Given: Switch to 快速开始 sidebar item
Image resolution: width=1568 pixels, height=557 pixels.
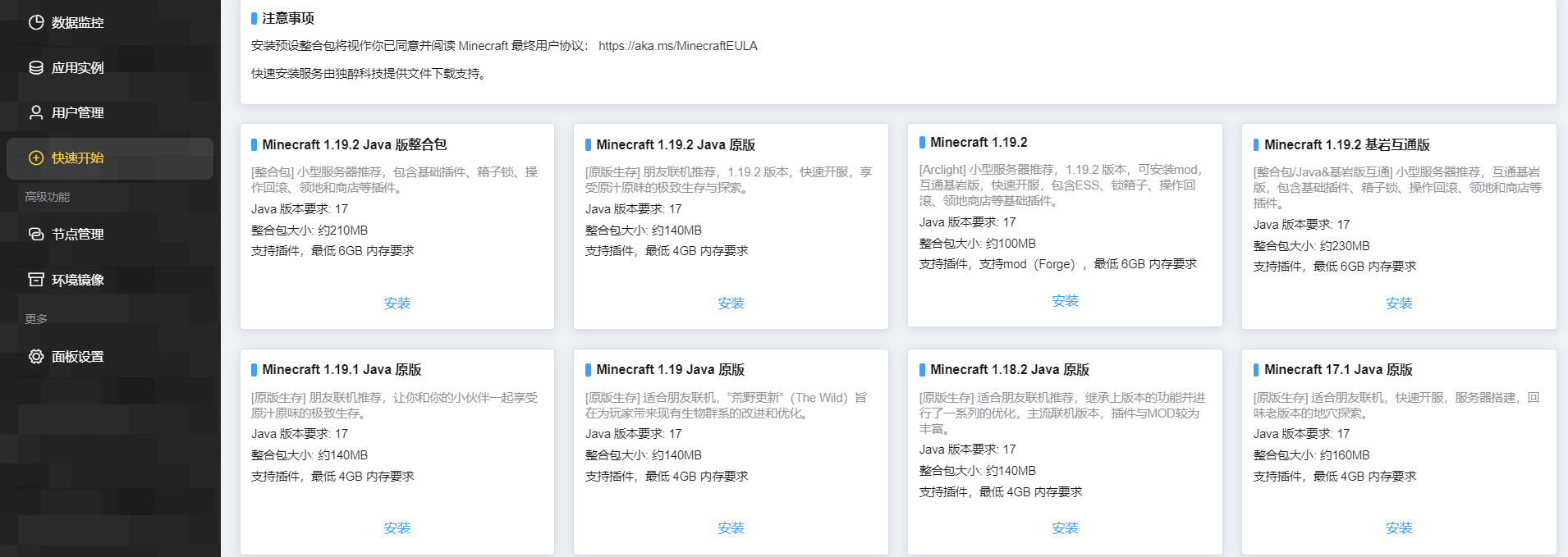Looking at the screenshot, I should tap(110, 158).
